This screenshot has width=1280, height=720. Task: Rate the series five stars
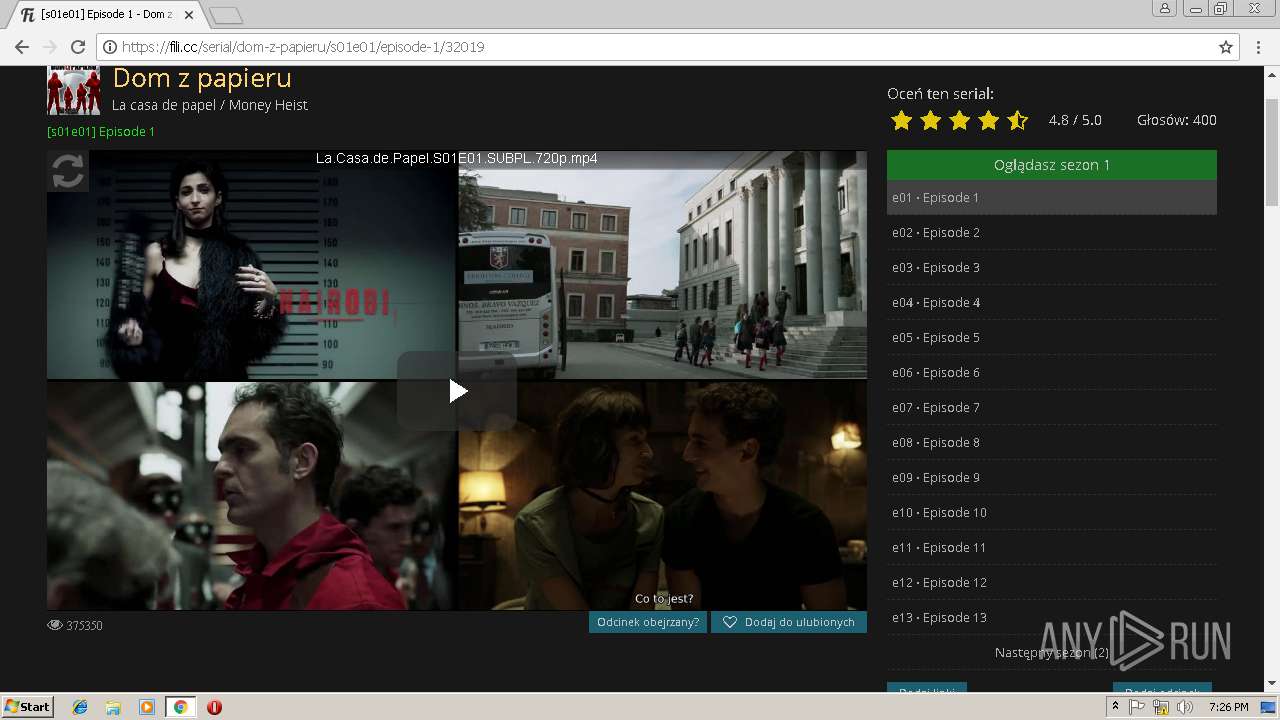pos(1017,120)
